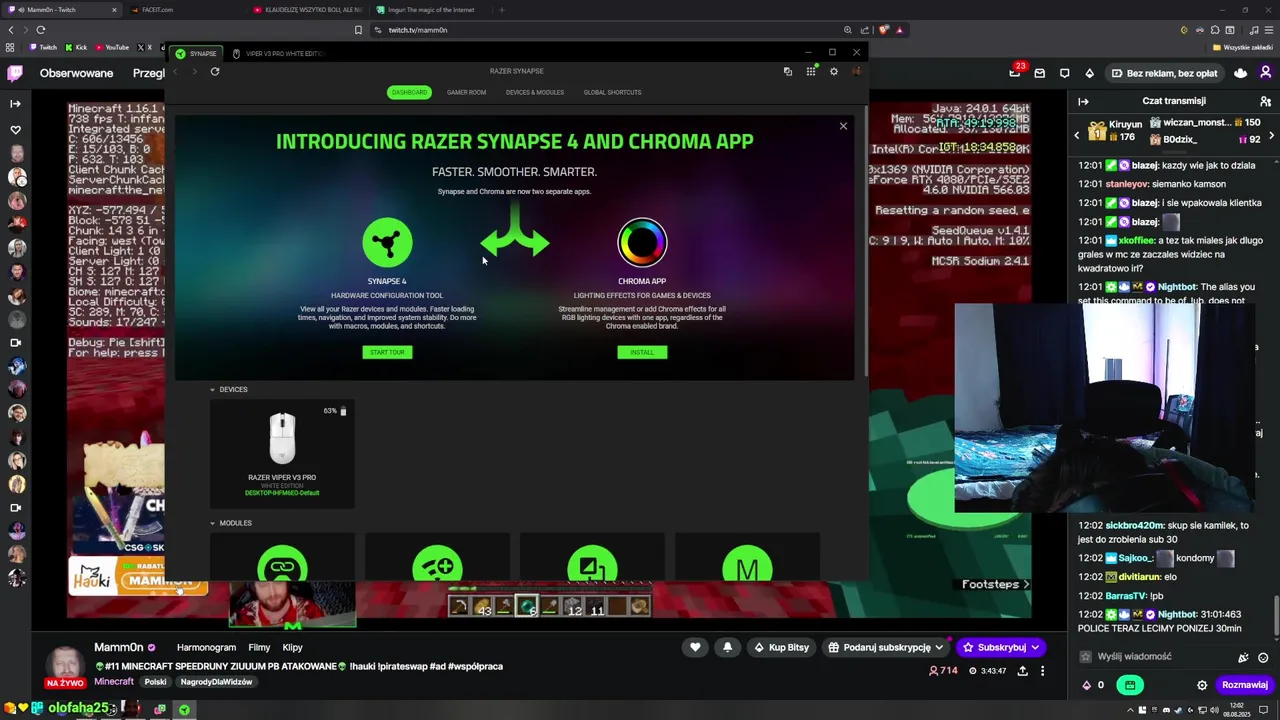Open Razer Synapse settings gear

click(x=833, y=71)
